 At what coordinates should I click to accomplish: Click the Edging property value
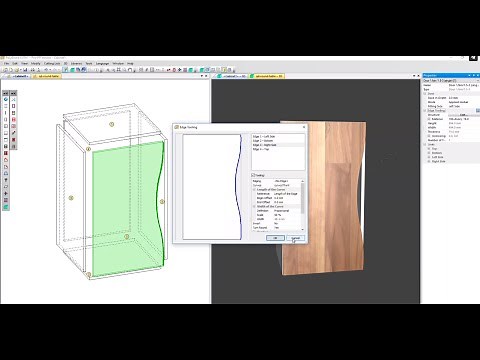287,181
